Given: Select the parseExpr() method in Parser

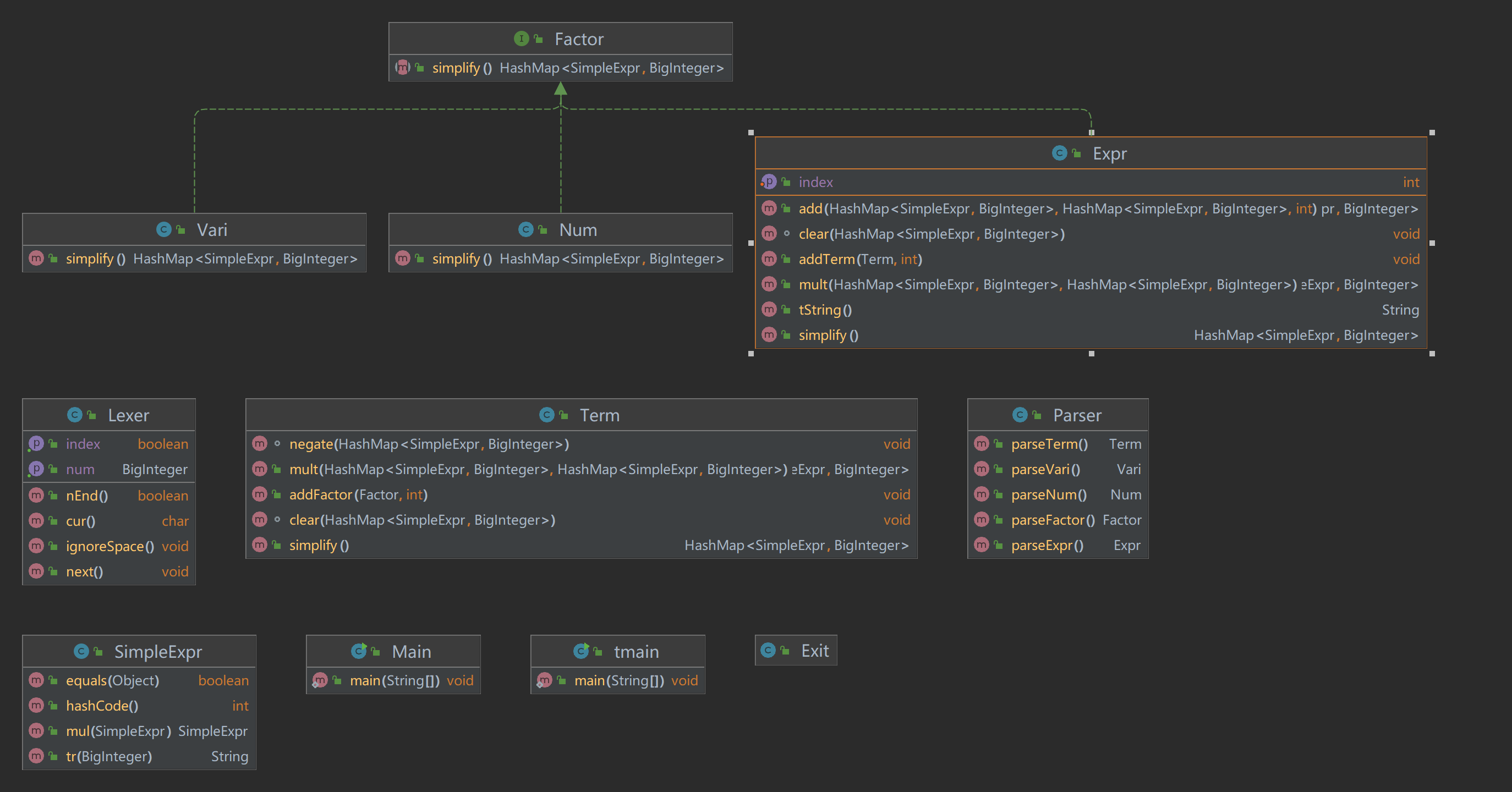Looking at the screenshot, I should pyautogui.click(x=1047, y=545).
